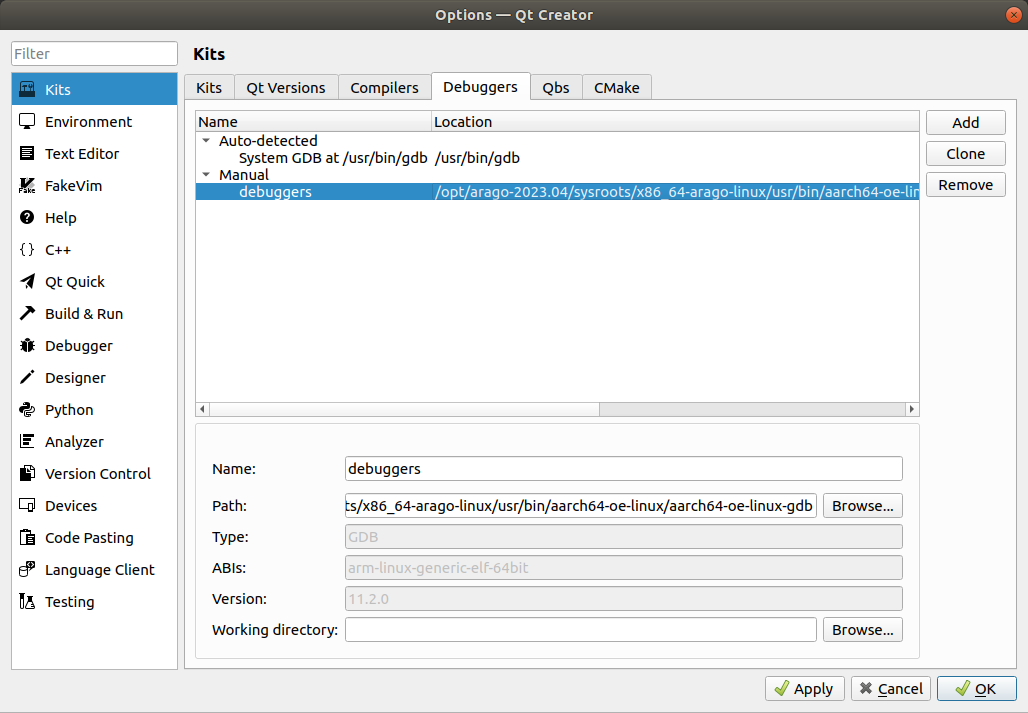Select System GDB at /usr/bin/gdb entry
Screen dimensions: 1028x713
click(333, 158)
